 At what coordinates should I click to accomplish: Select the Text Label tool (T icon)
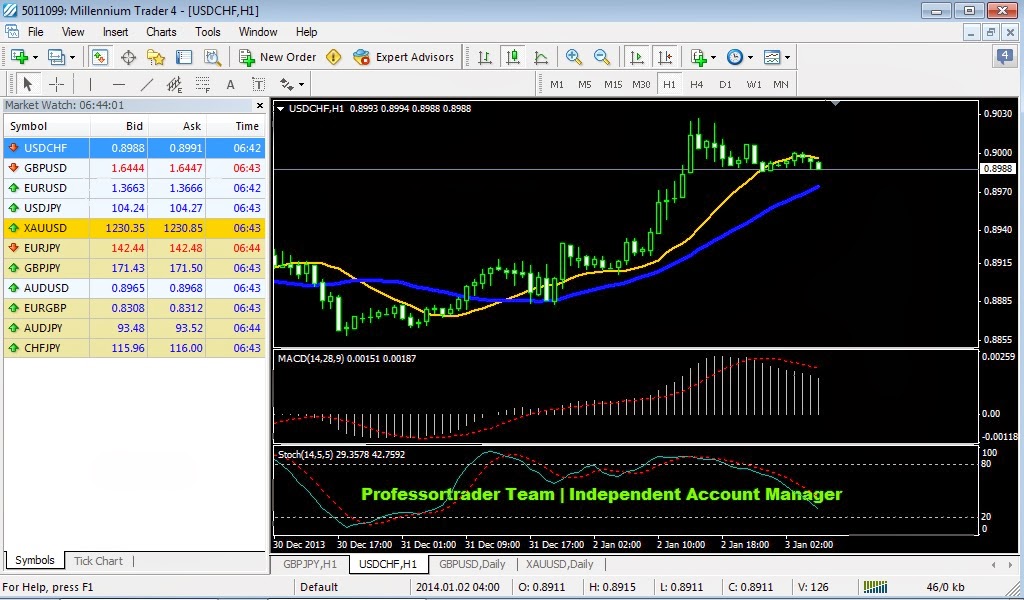click(x=259, y=84)
